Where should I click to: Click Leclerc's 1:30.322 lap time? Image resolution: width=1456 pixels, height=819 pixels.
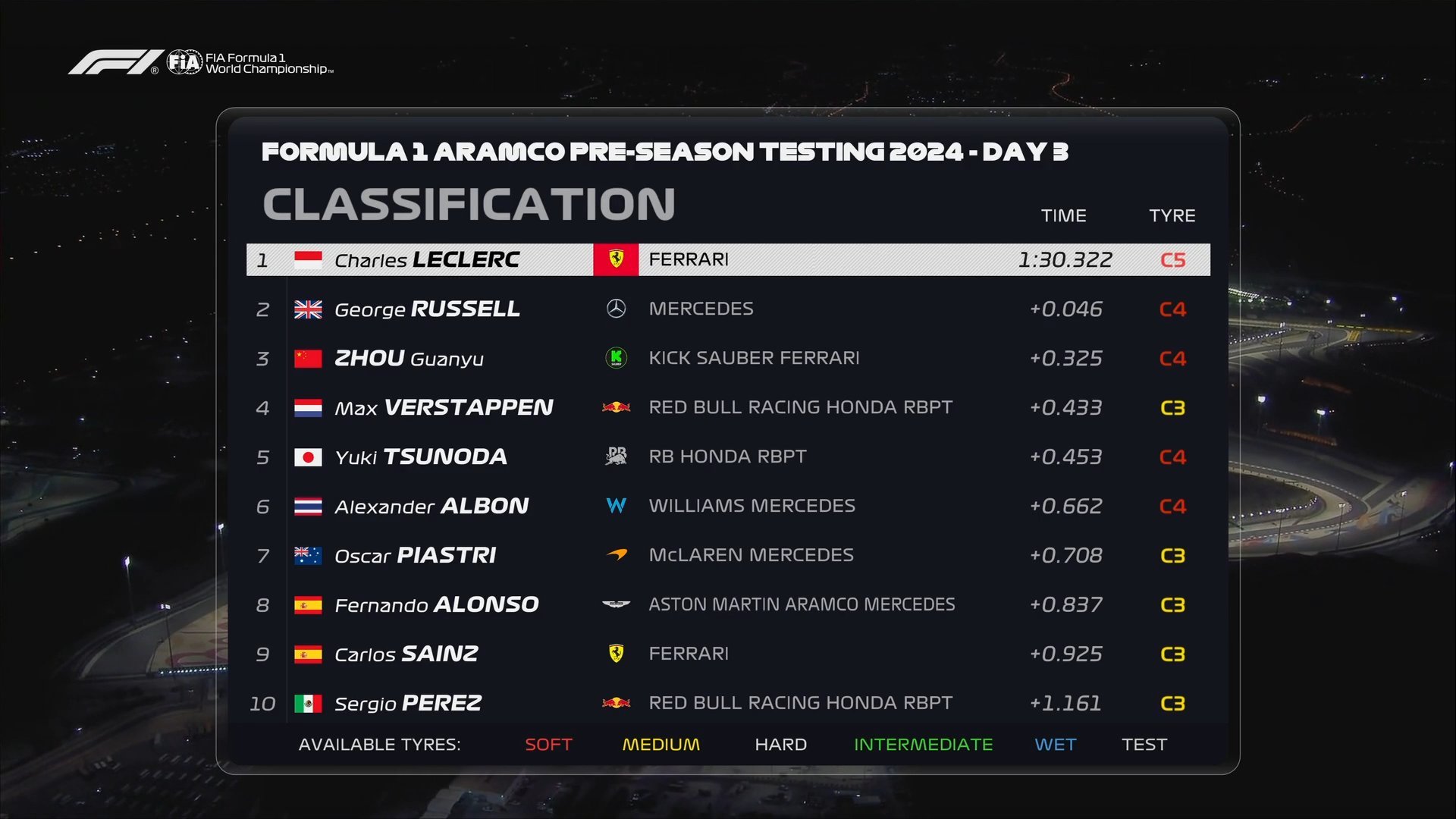coord(1065,260)
